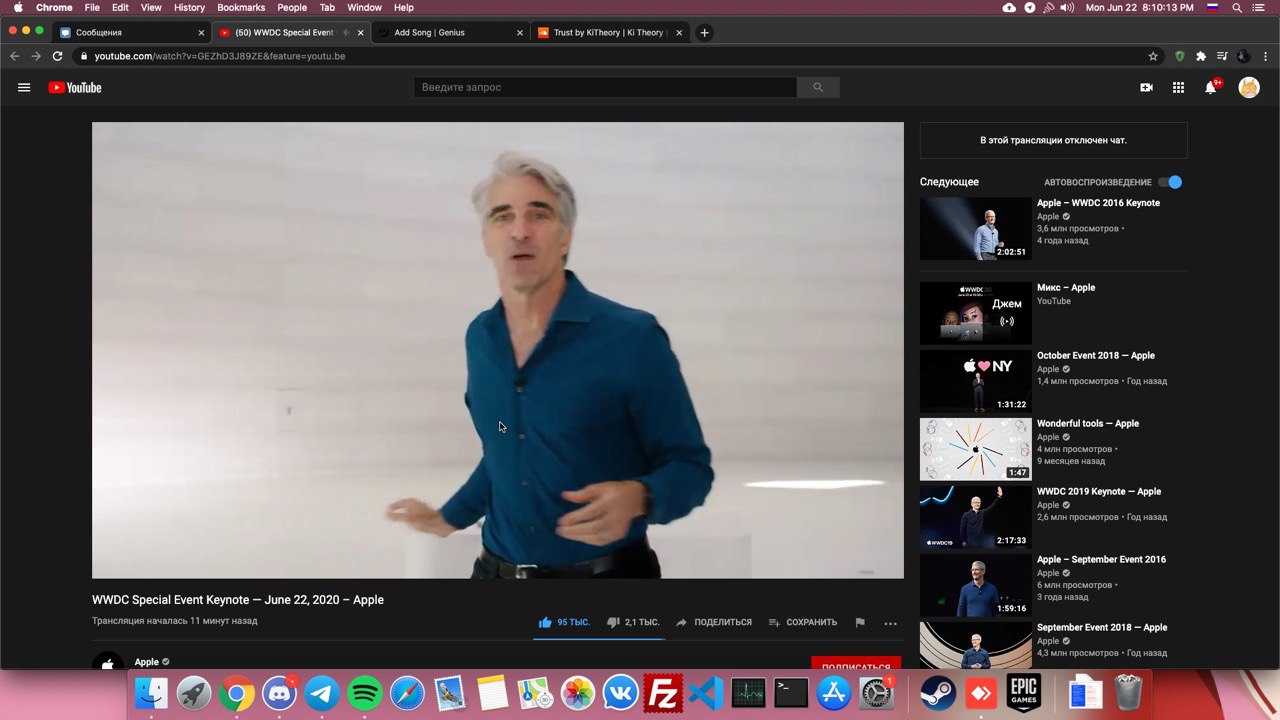Click the main video player
This screenshot has width=1280, height=720.
[498, 350]
